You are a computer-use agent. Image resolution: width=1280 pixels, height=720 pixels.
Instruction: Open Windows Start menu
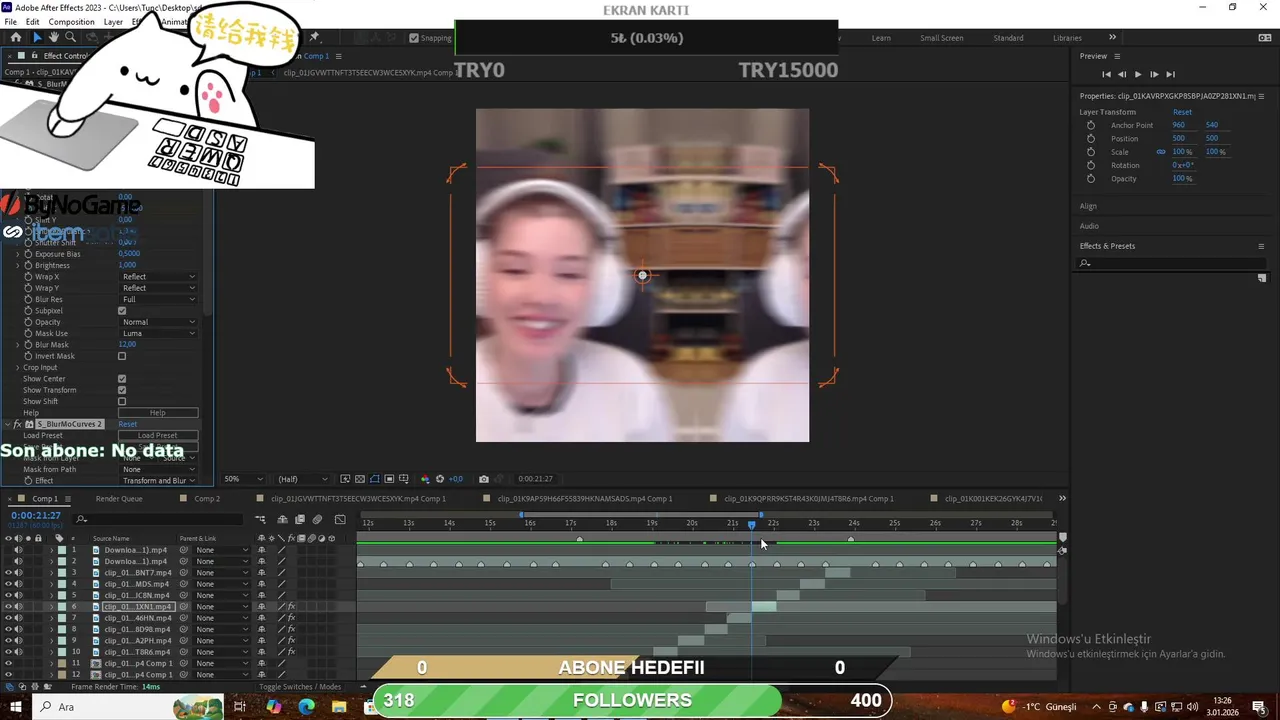pyautogui.click(x=15, y=706)
